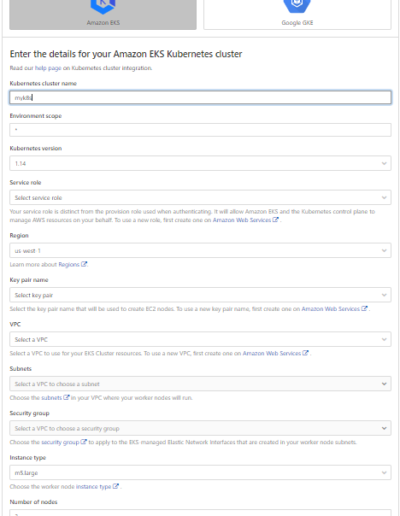400x516 pixels.
Task: Open the m5.large instance type dropdown
Action: [200, 473]
